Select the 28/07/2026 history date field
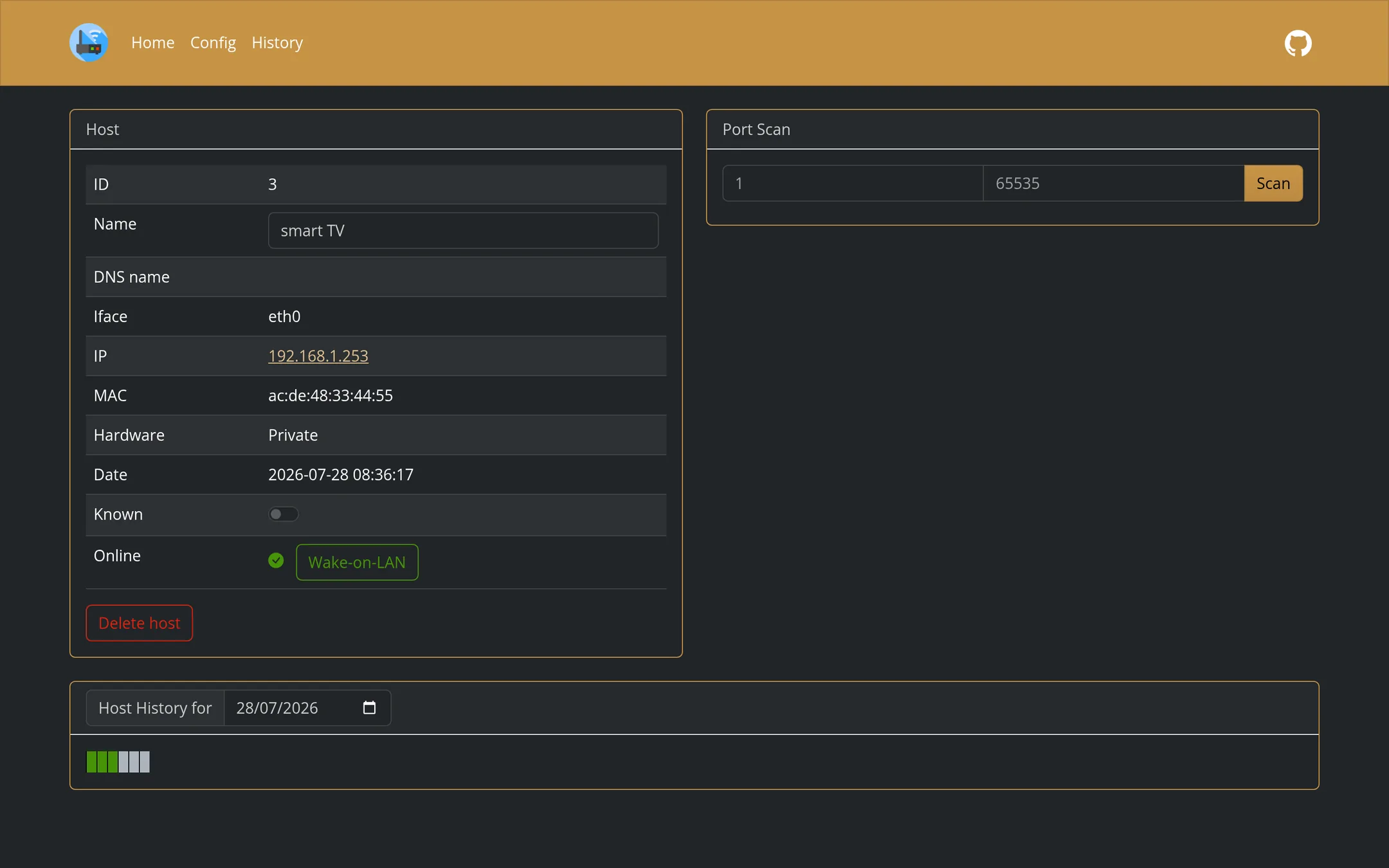The height and width of the screenshot is (868, 1389). point(307,708)
